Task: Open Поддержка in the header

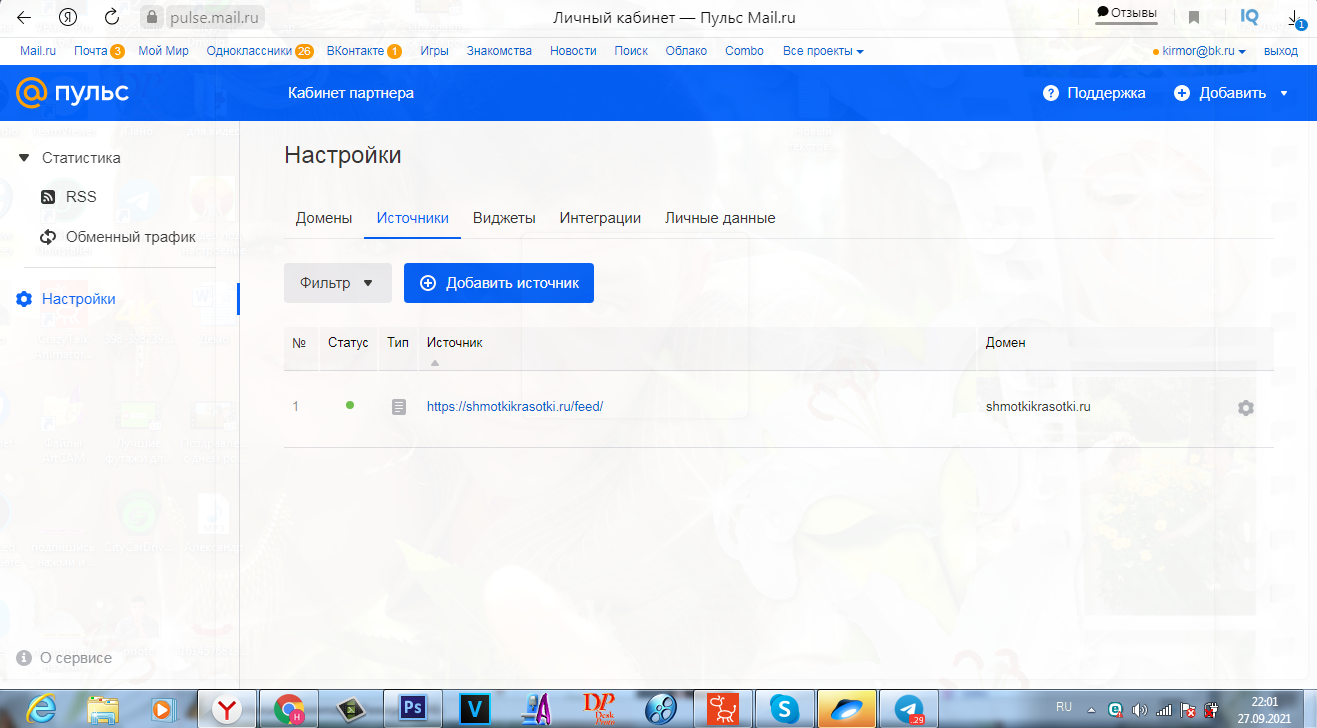Action: [x=1106, y=93]
